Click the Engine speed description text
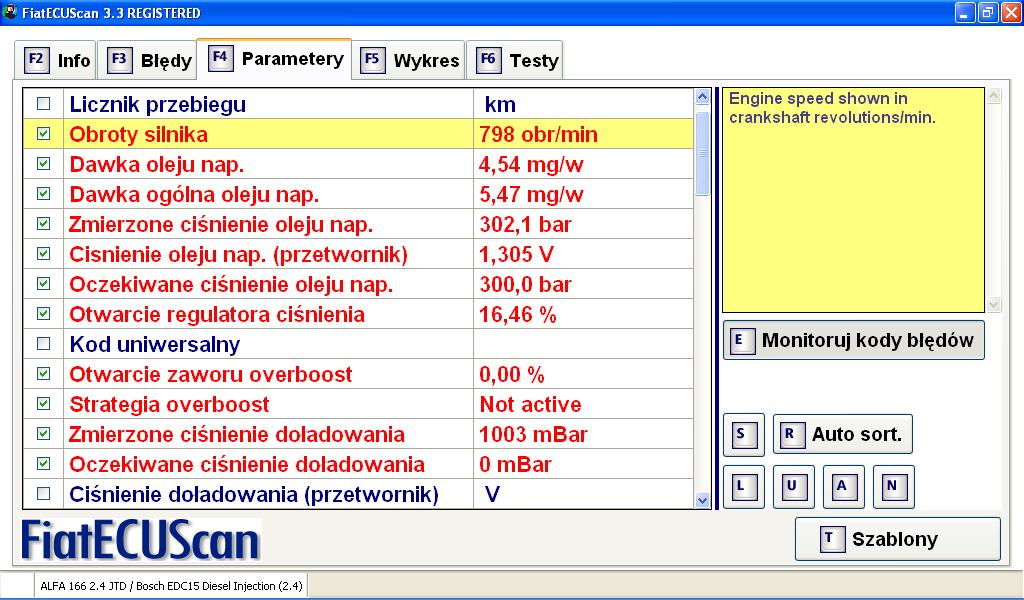 [832, 108]
